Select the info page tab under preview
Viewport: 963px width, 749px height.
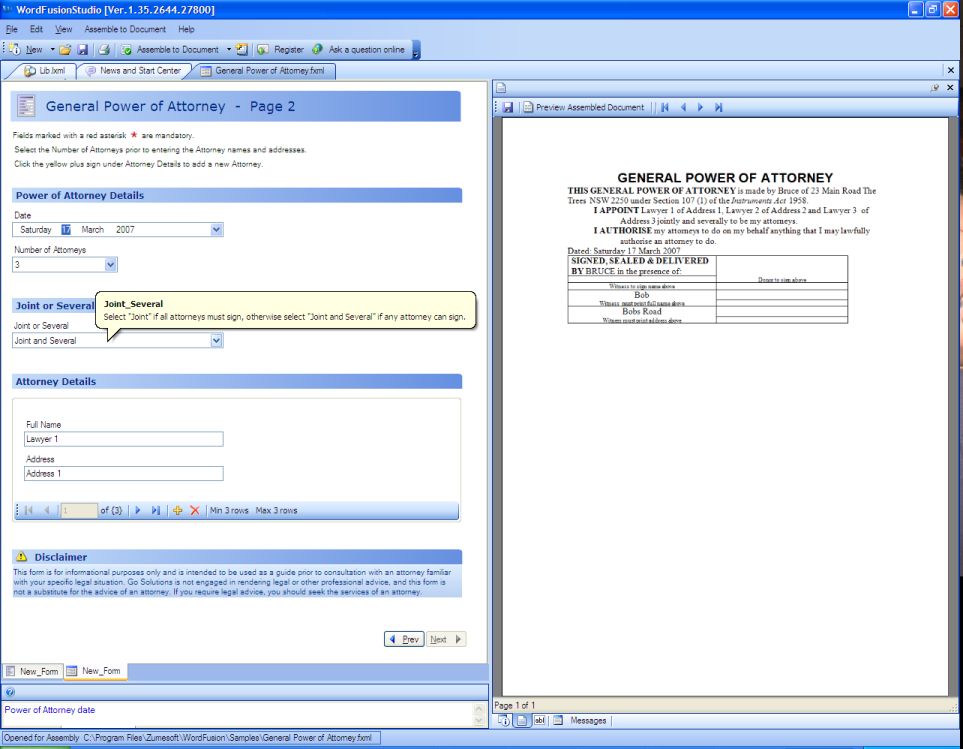pos(504,721)
